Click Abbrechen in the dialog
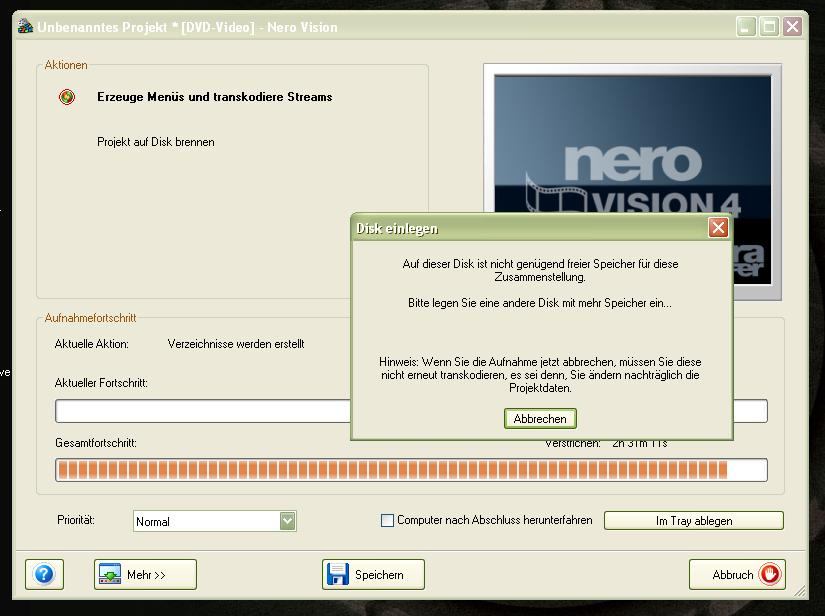825x616 pixels. coord(540,419)
